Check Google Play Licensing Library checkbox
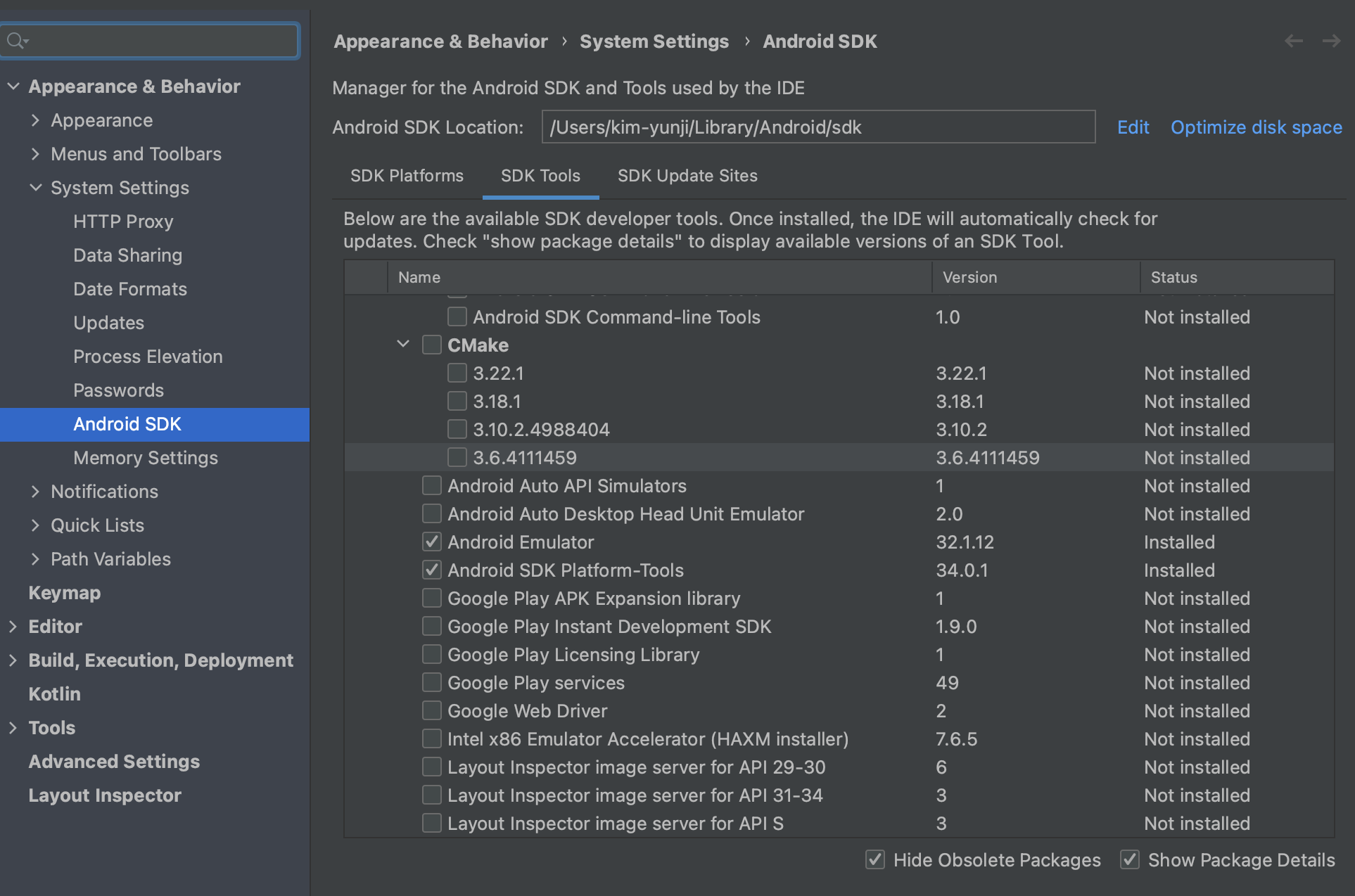 click(x=432, y=654)
